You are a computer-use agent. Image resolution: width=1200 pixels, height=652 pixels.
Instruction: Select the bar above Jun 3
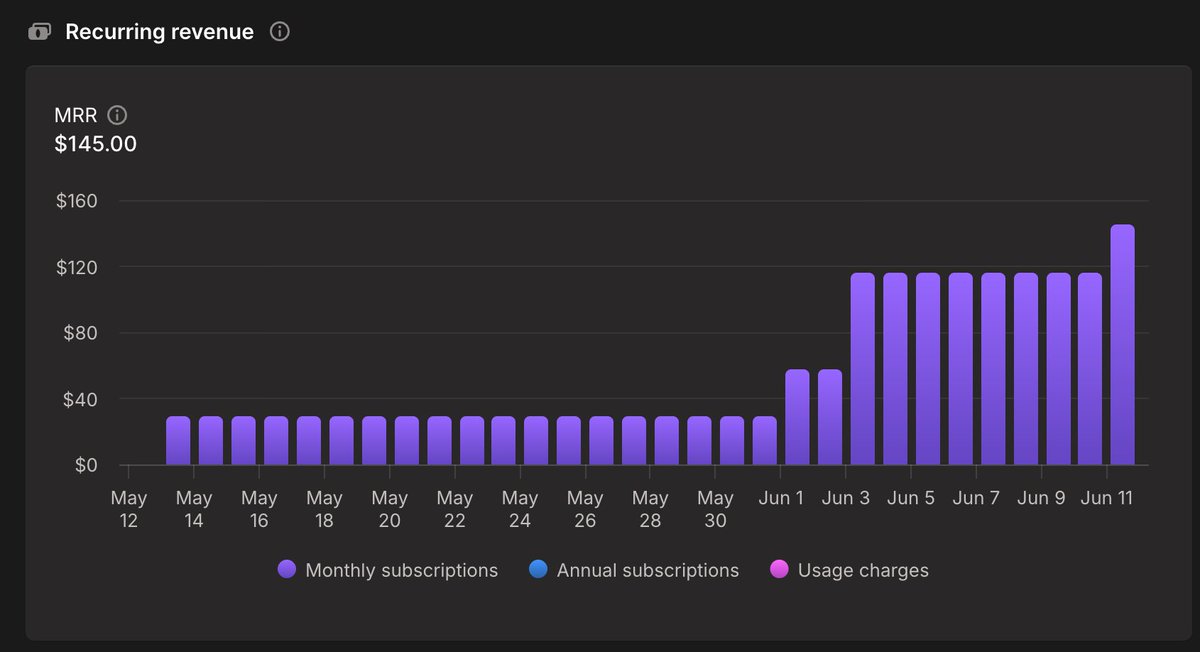pos(862,369)
